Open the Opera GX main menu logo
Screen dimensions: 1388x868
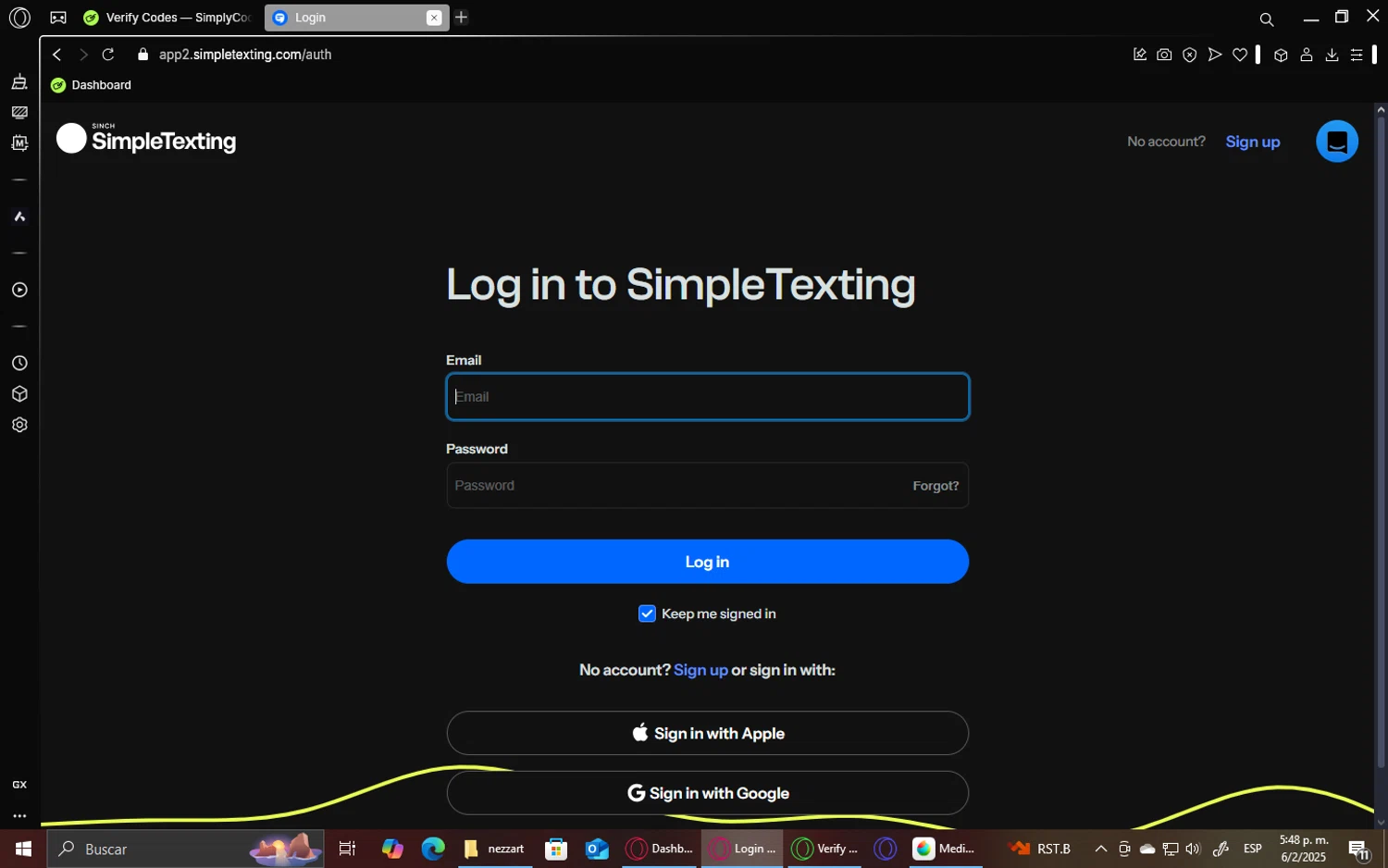click(19, 18)
